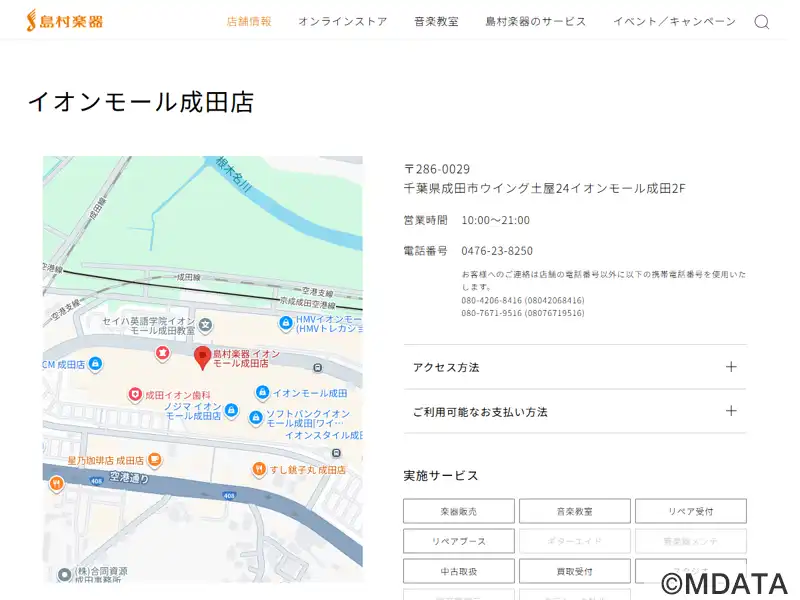Click the 成田イオン歯科 dental marker

coord(136,395)
